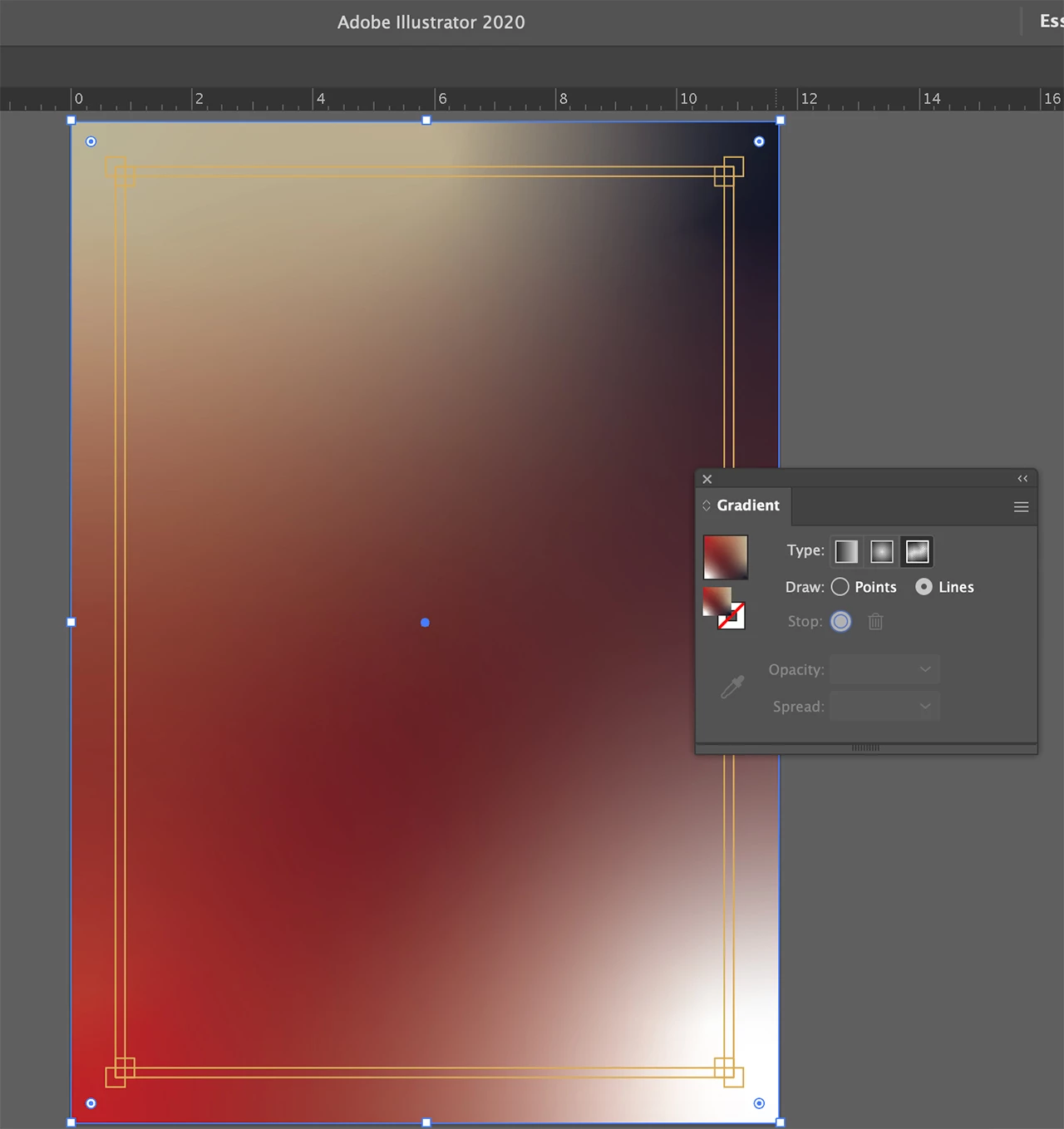Pick color with the eyedropper icon

coord(732,687)
